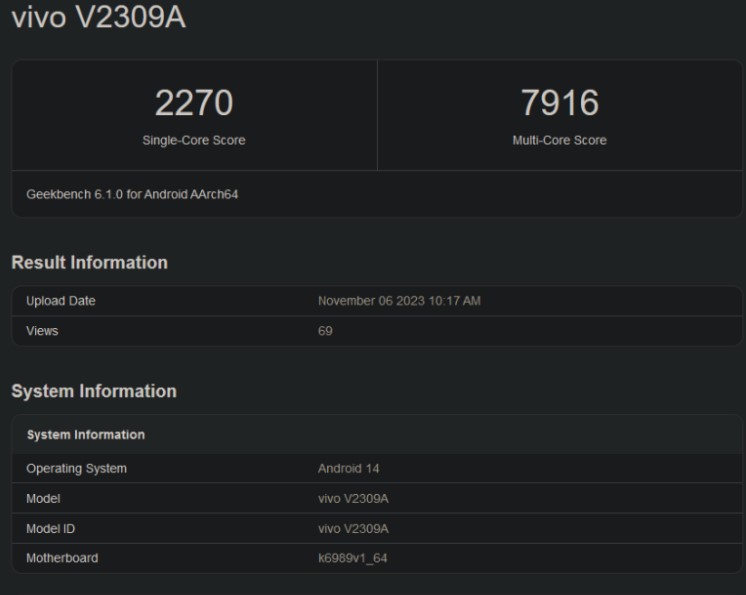Screen dimensions: 746x595
Task: Select the Views row label
Action: tap(42, 331)
